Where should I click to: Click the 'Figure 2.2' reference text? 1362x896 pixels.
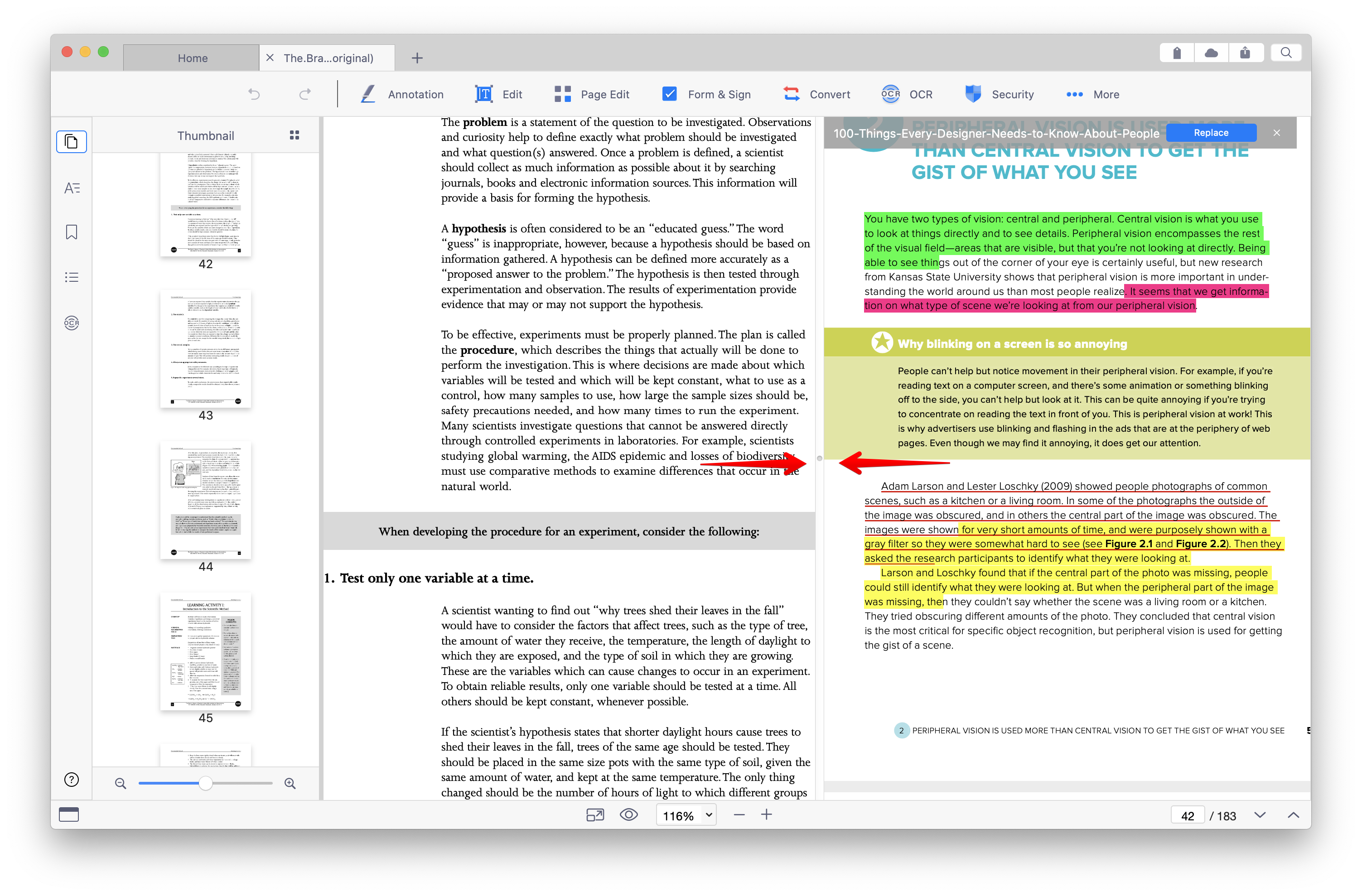click(x=1201, y=544)
